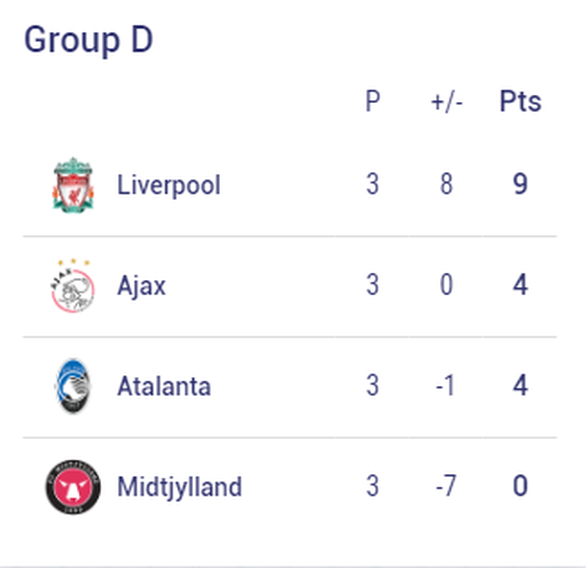586x568 pixels.
Task: Open the Midtjylland team name
Action: pos(180,487)
